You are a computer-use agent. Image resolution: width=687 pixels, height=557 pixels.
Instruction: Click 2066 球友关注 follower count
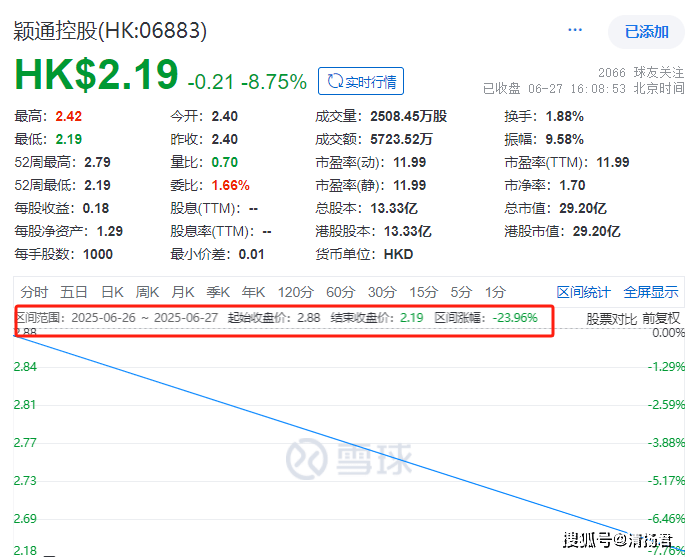point(641,72)
